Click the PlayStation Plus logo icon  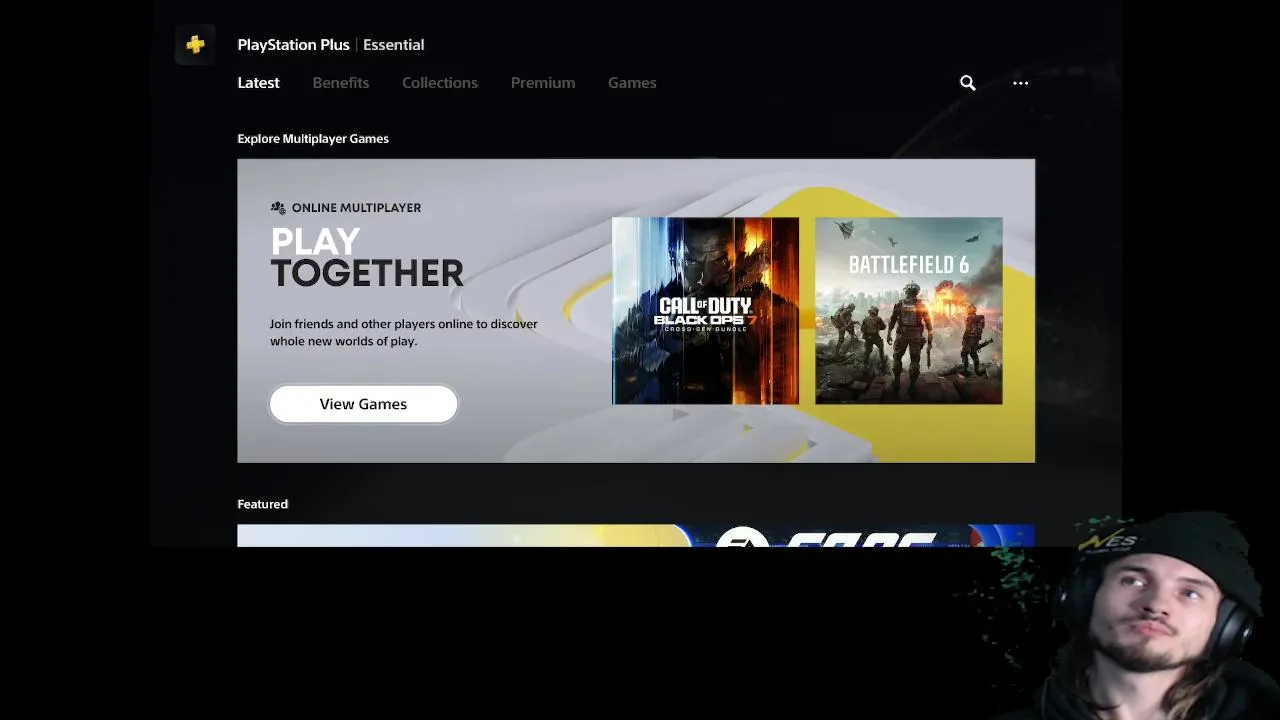coord(195,45)
